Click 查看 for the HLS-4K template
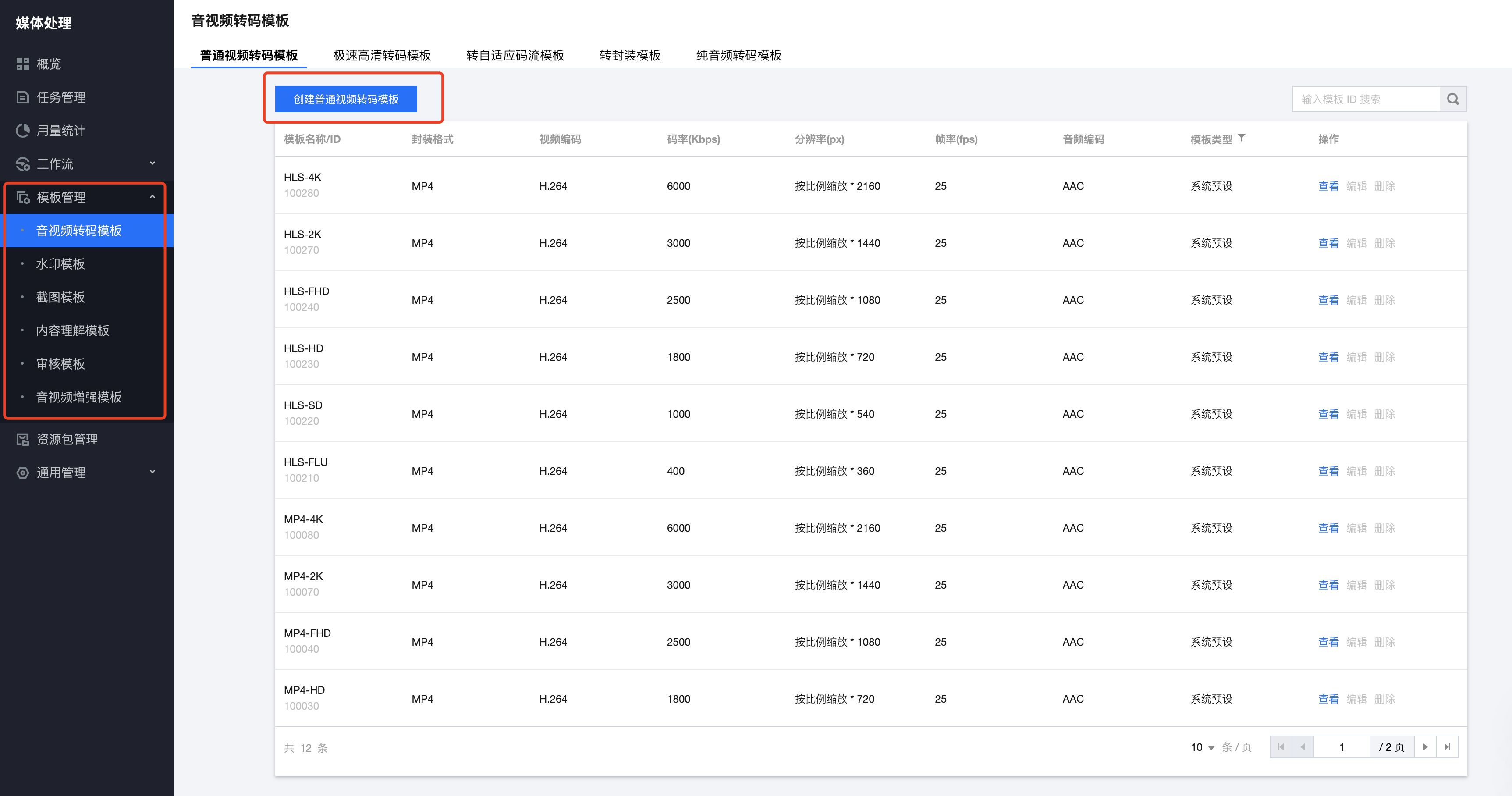Viewport: 1512px width, 796px height. pyautogui.click(x=1328, y=186)
